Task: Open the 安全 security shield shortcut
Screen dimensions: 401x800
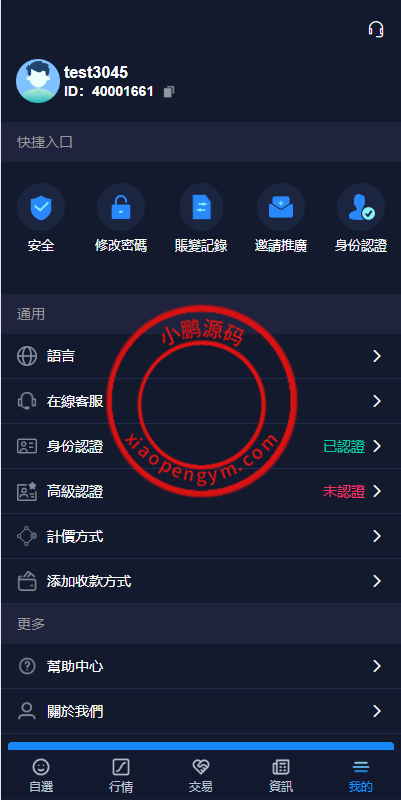Action: click(41, 207)
